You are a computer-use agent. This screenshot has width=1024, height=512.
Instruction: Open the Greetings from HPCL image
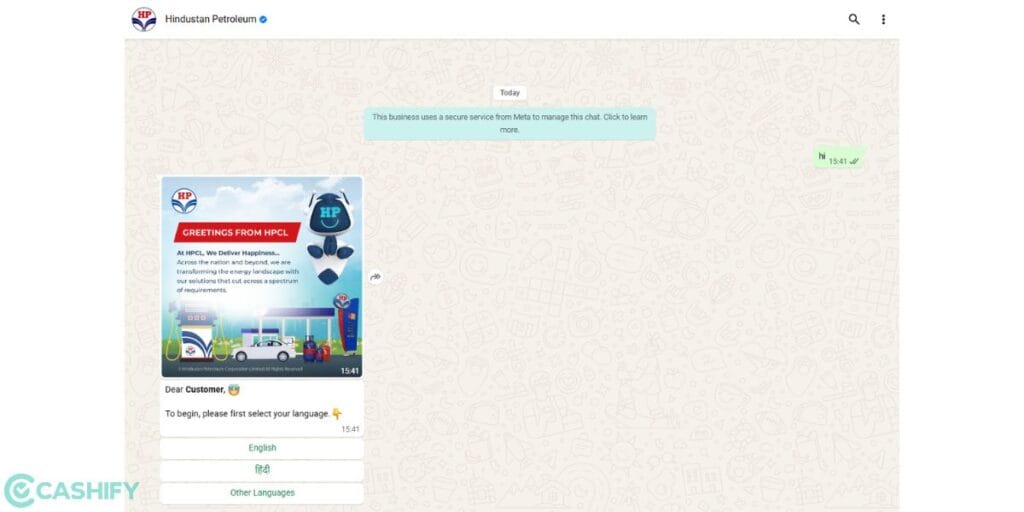262,277
